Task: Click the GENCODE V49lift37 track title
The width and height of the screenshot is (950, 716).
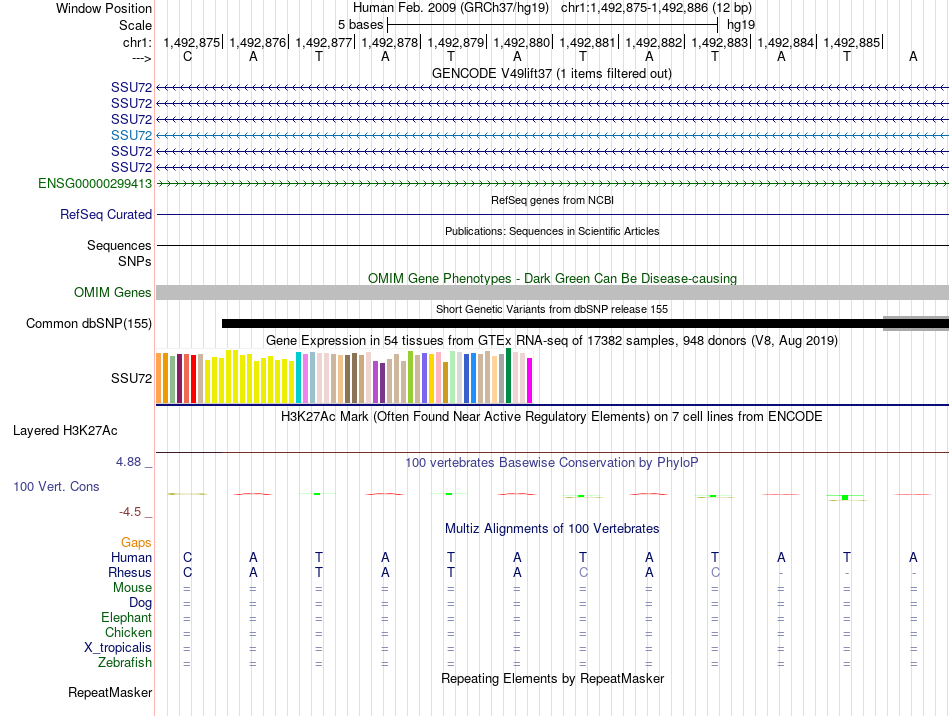Action: click(x=551, y=73)
